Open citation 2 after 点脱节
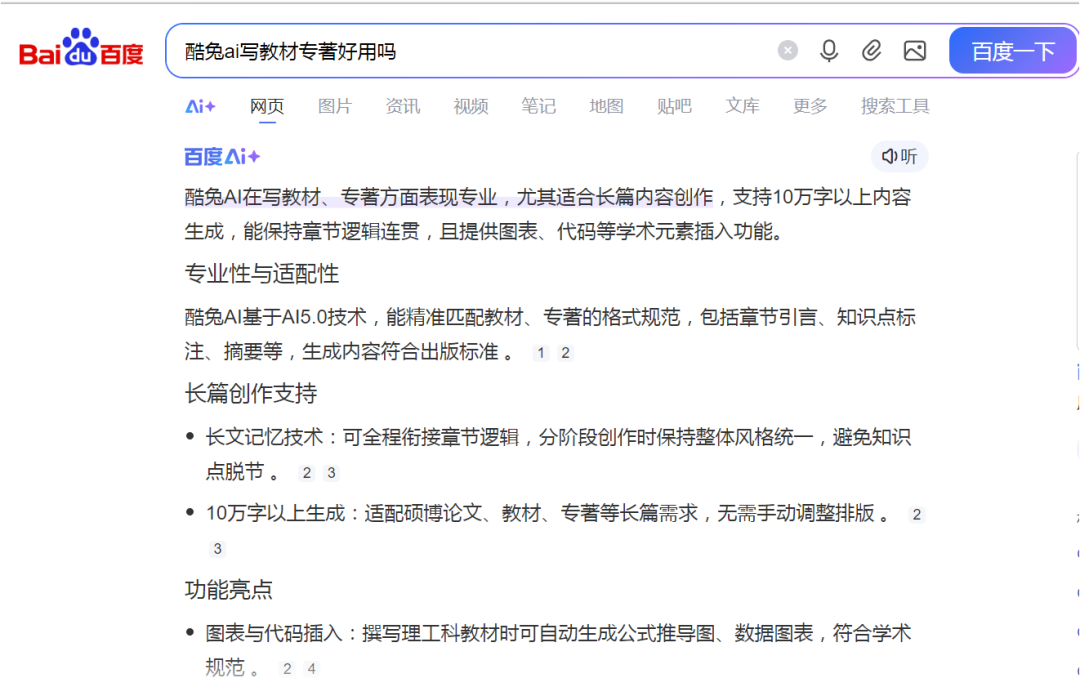The height and width of the screenshot is (696, 1080). (x=307, y=473)
